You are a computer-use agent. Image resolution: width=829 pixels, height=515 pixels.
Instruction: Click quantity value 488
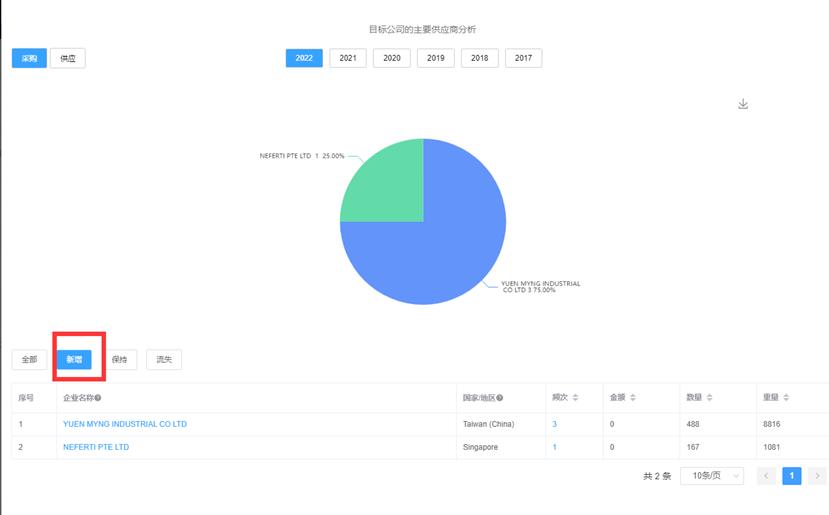pos(693,424)
